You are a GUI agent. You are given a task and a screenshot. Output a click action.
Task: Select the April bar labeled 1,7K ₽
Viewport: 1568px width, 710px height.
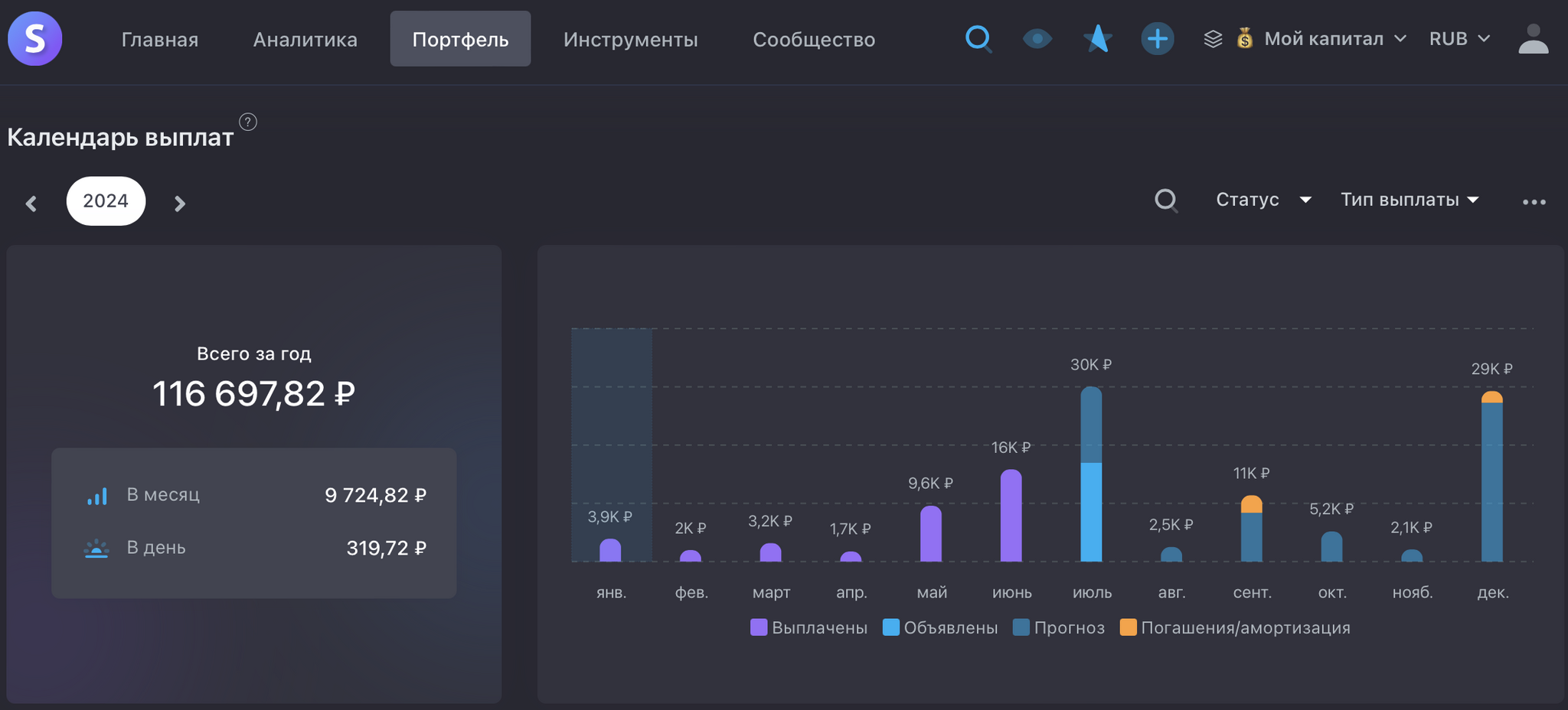tap(851, 556)
